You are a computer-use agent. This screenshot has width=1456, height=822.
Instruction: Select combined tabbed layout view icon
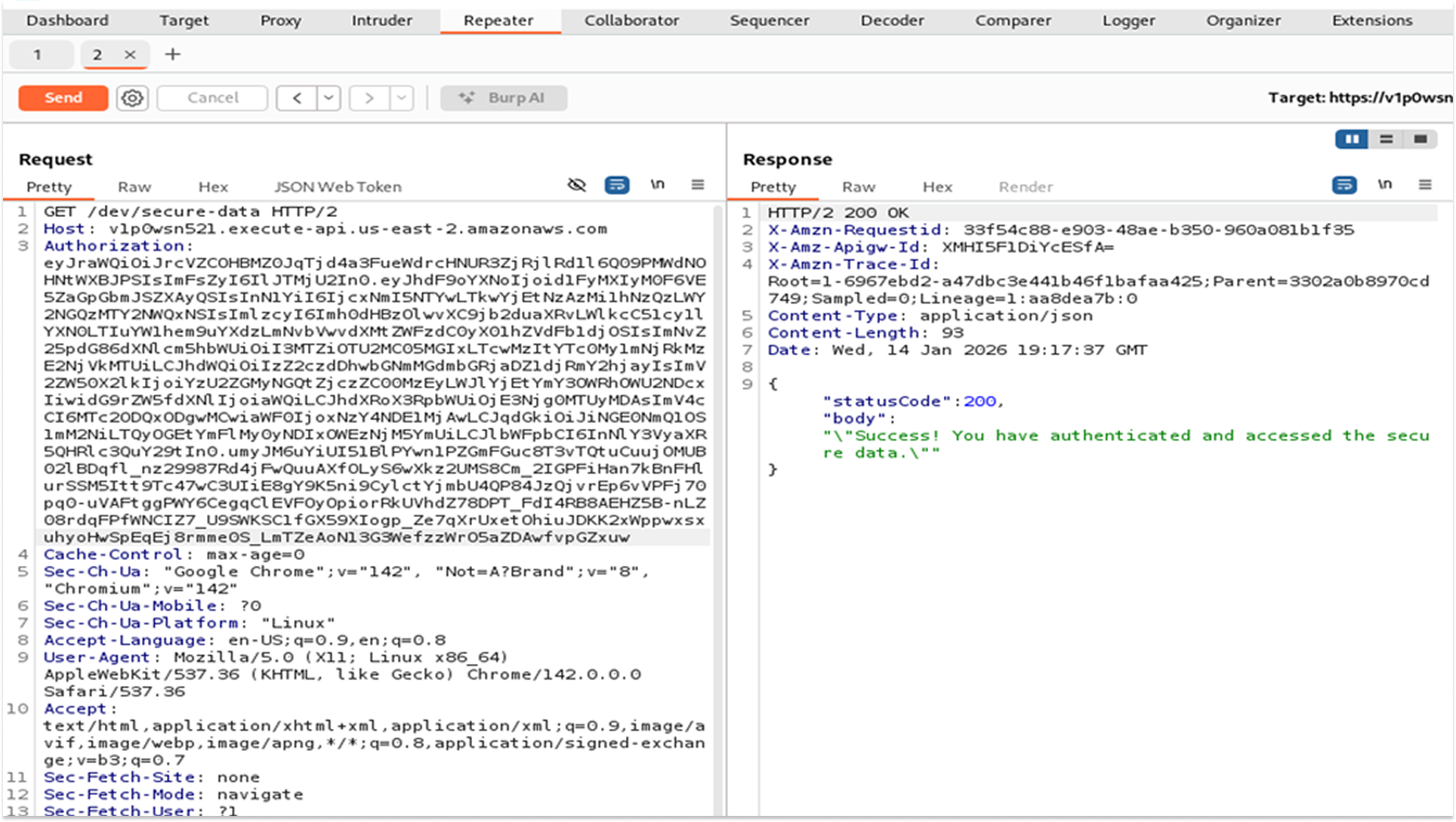pos(1421,139)
